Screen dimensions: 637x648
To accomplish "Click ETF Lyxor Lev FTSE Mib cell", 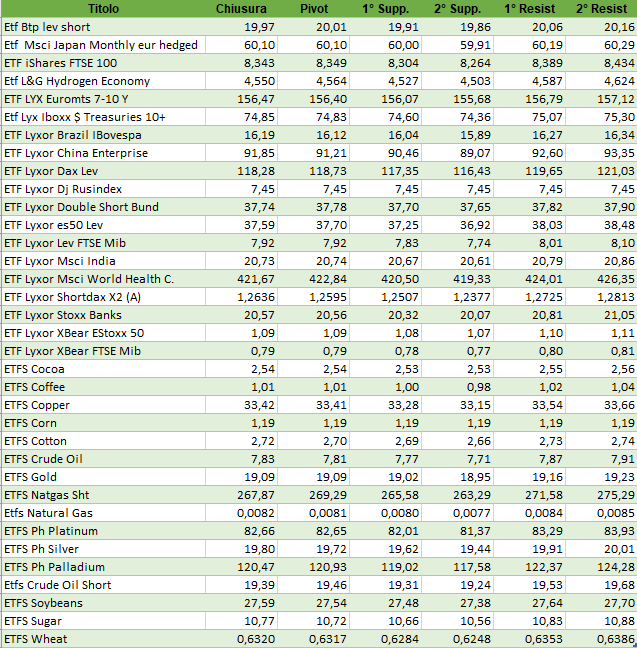I will point(103,243).
